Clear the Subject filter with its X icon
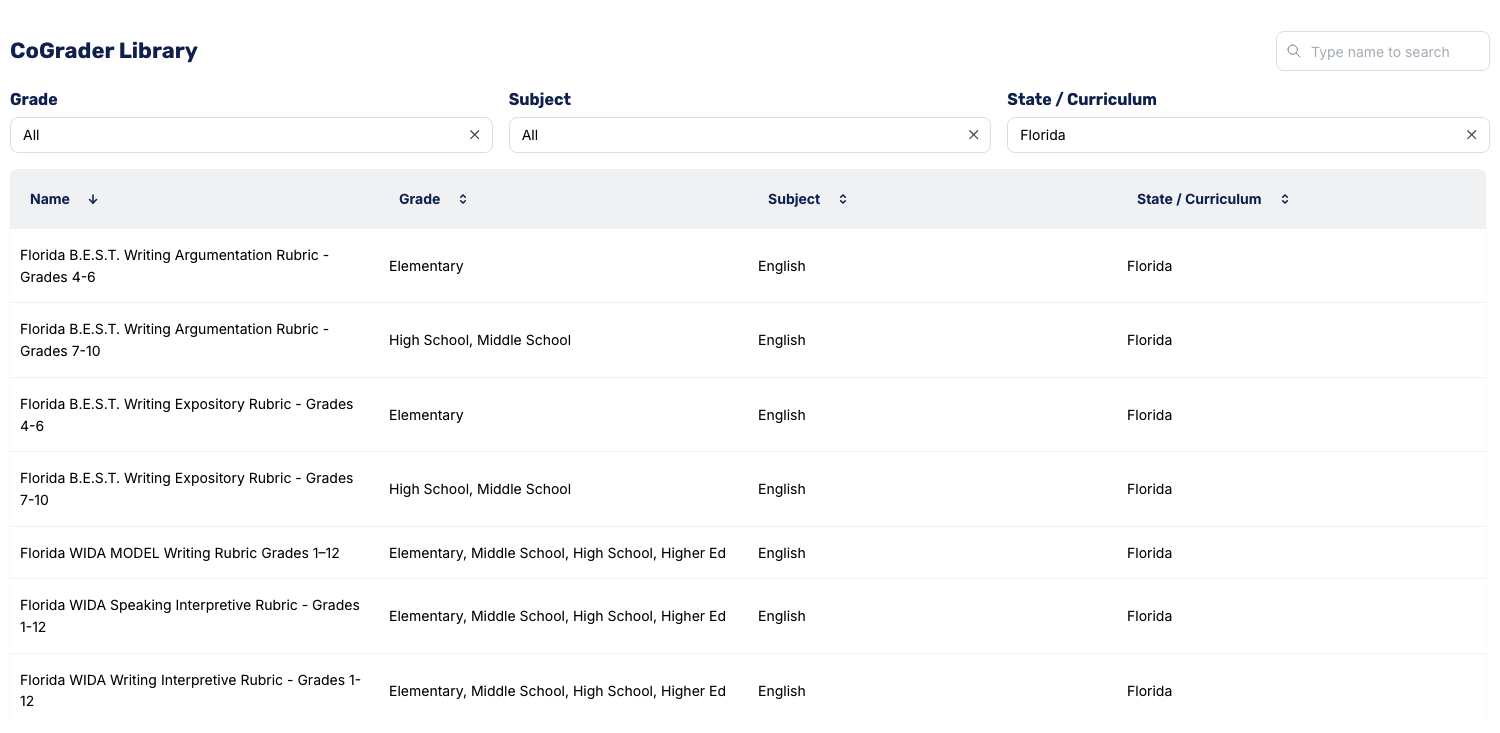Viewport: 1500px width, 733px height. 973,134
